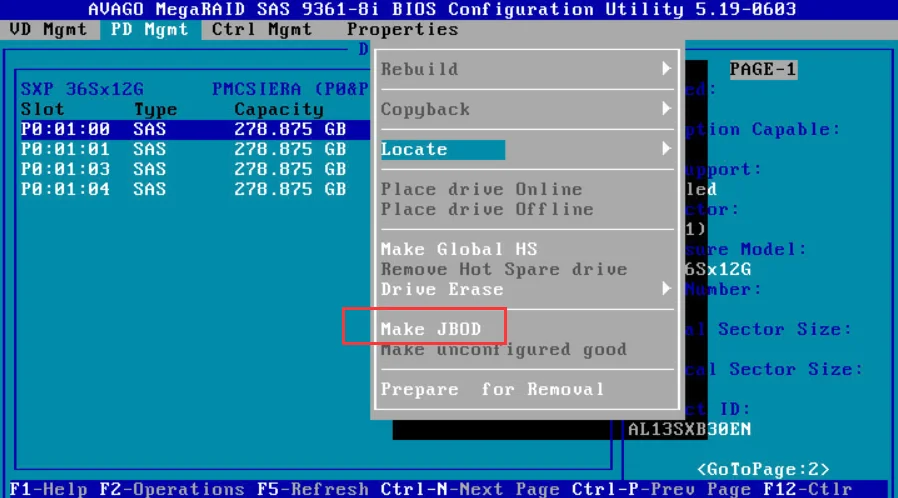
Task: Choose the Copyback menu entry
Action: 426,109
